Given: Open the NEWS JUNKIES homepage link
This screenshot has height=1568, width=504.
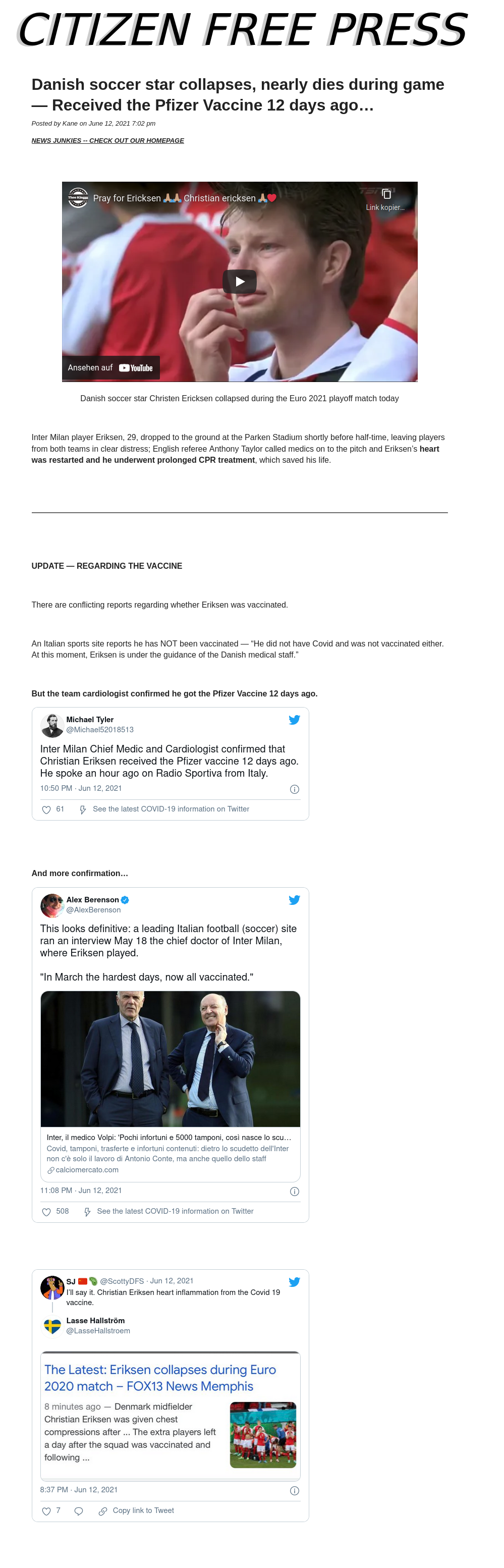Looking at the screenshot, I should coord(108,141).
